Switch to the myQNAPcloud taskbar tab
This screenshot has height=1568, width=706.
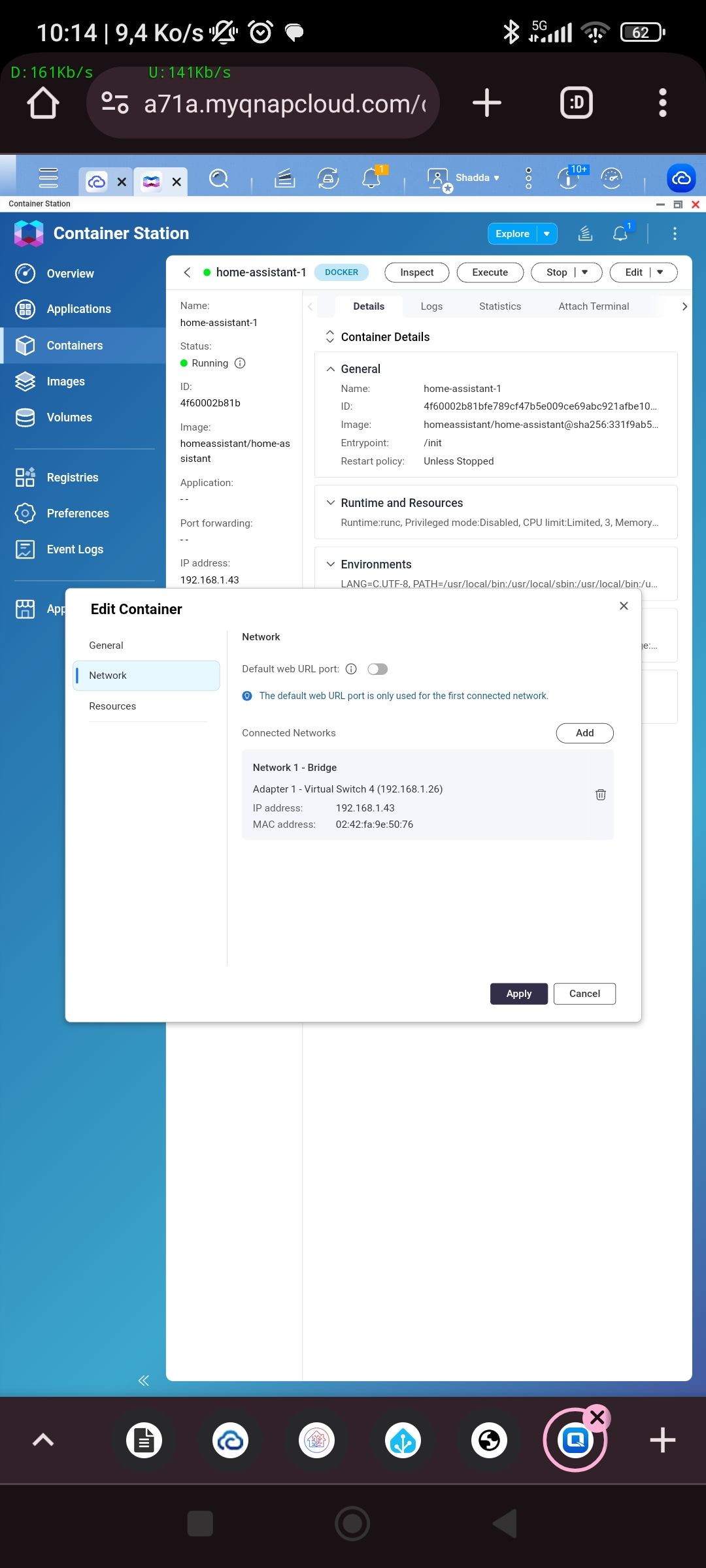(97, 182)
